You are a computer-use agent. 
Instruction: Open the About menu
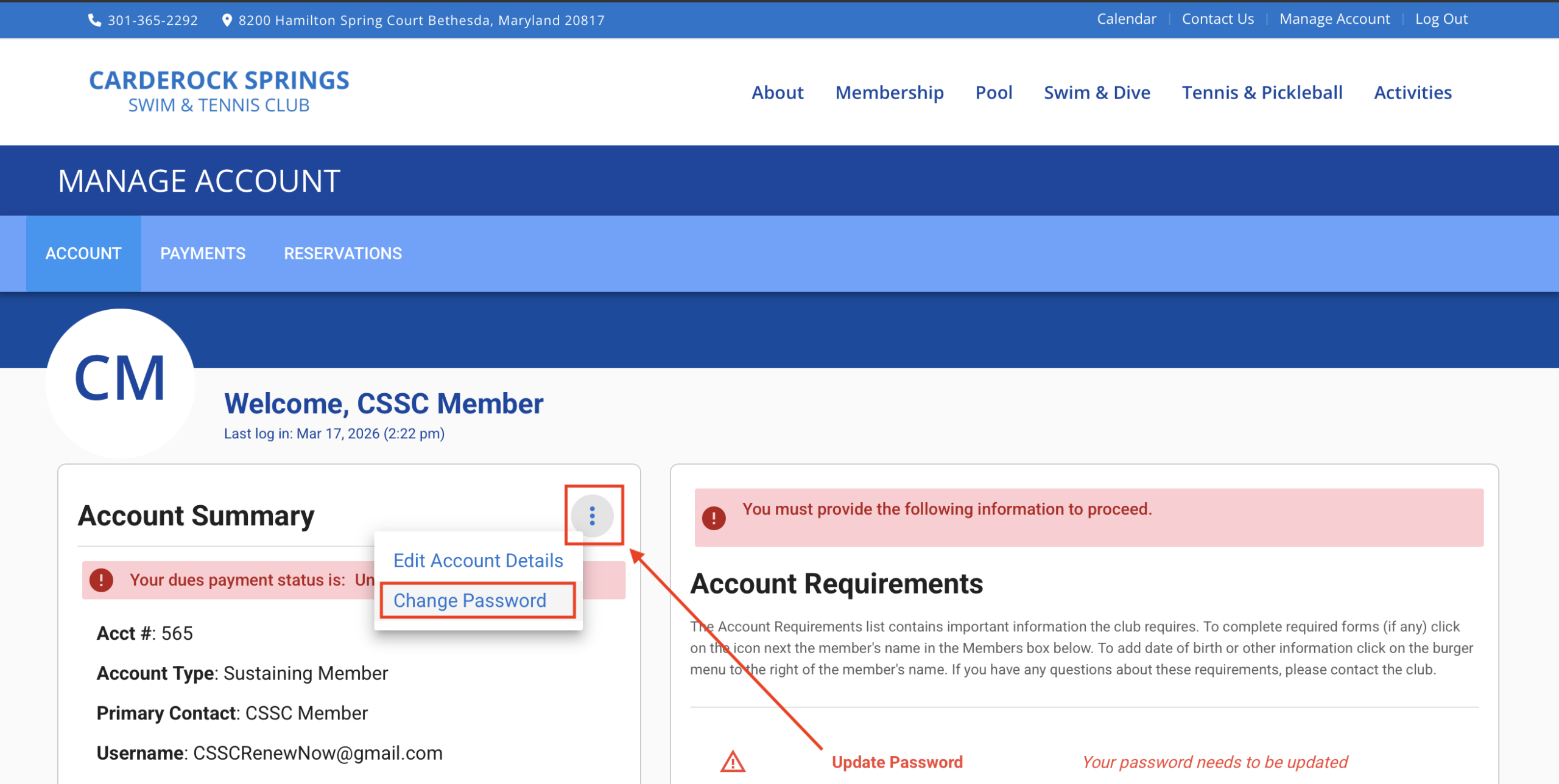coord(777,93)
